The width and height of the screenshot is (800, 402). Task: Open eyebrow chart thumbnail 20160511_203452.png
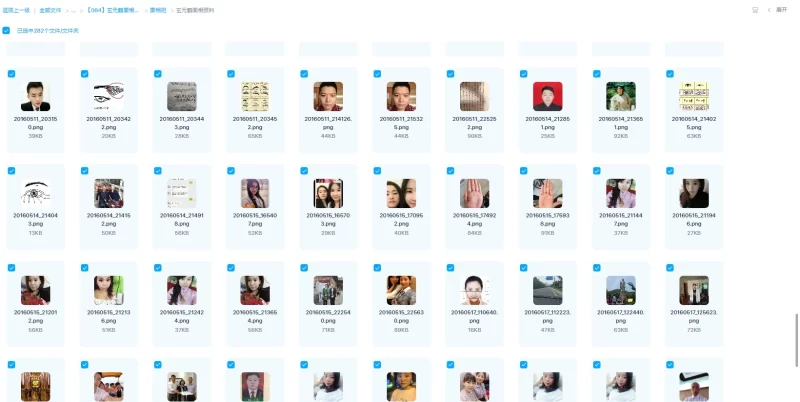pyautogui.click(x=254, y=96)
